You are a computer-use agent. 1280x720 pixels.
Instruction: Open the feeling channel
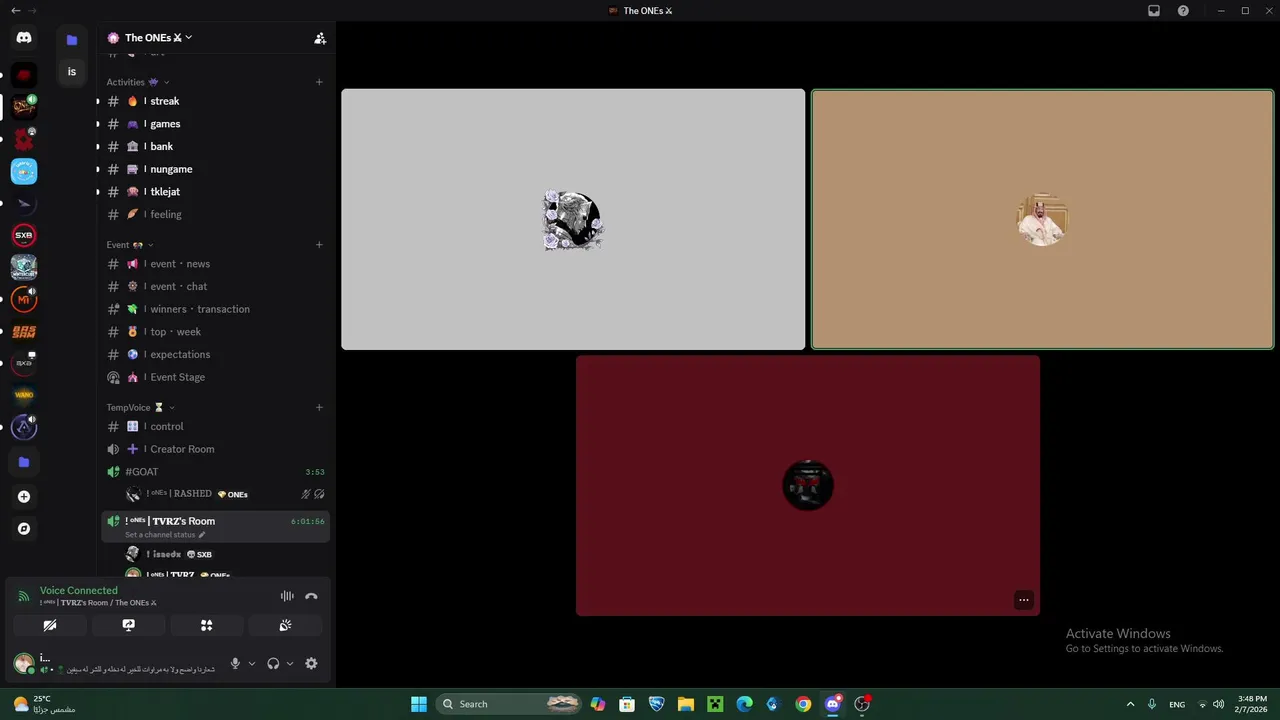point(215,214)
